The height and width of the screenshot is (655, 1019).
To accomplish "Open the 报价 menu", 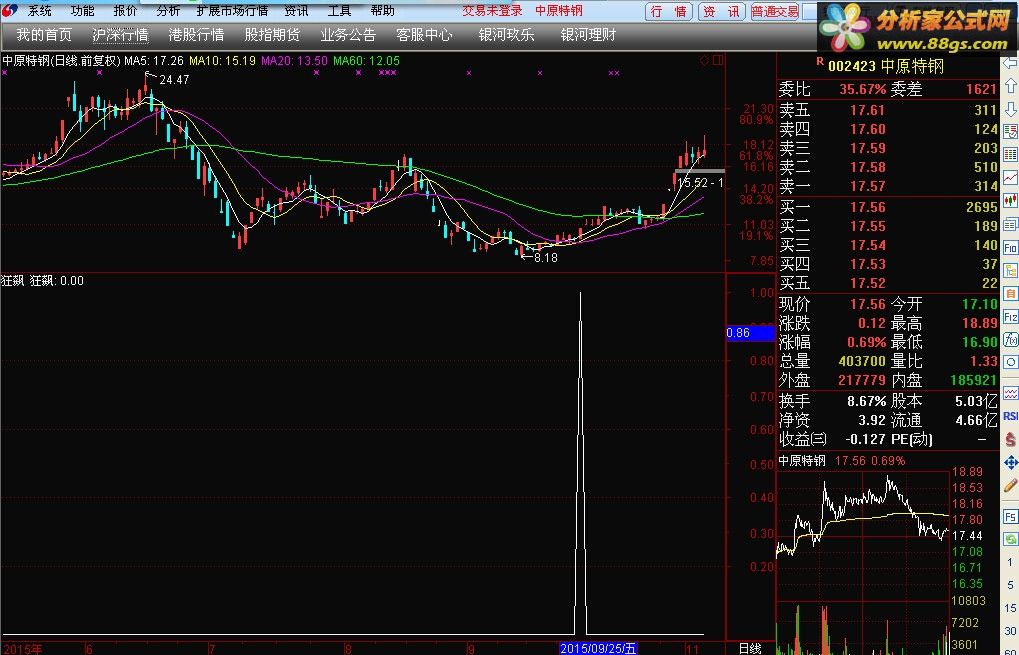I will pos(125,11).
